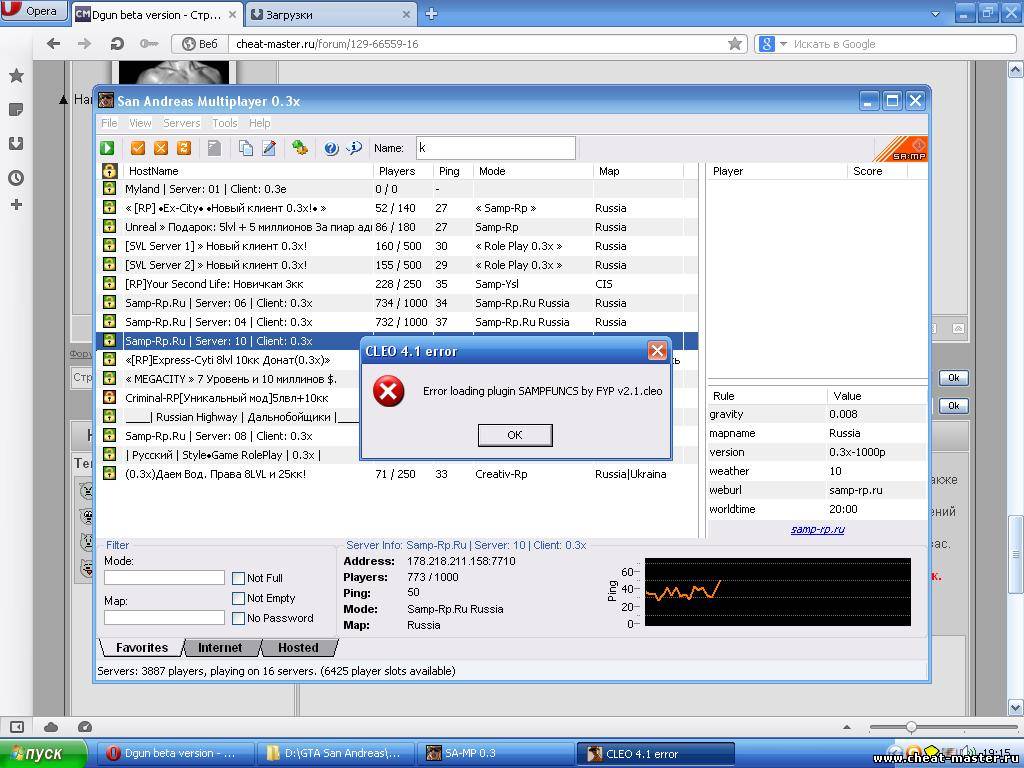Click OK in CLEO 4.1 error dialog
This screenshot has height=768, width=1024.
(515, 435)
